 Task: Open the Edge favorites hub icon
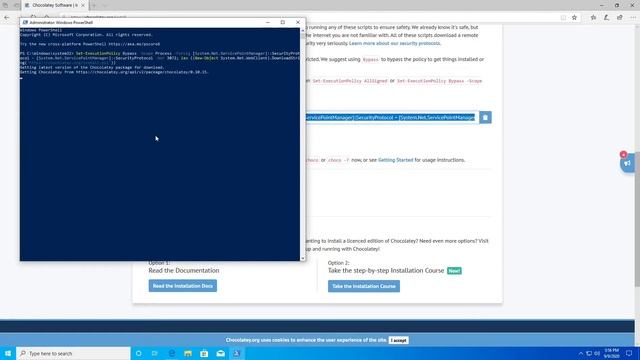point(593,18)
